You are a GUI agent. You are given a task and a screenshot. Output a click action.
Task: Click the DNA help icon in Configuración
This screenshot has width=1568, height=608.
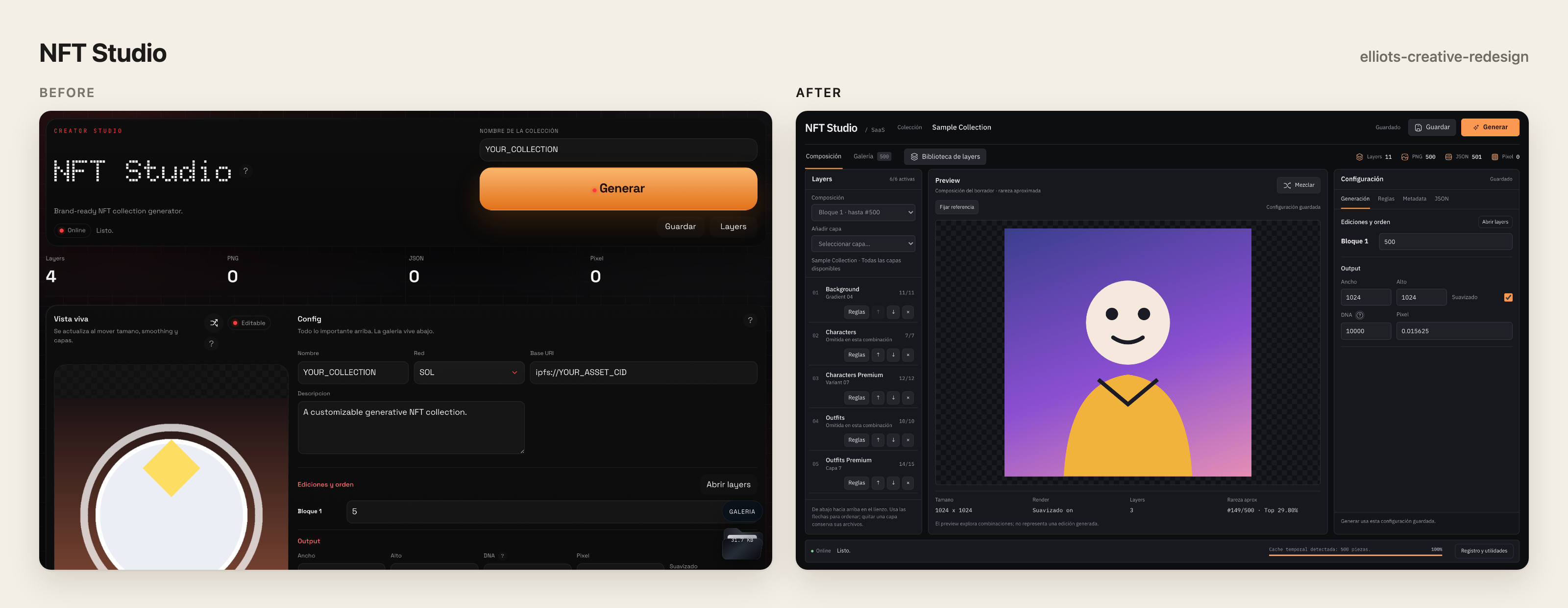point(1360,315)
